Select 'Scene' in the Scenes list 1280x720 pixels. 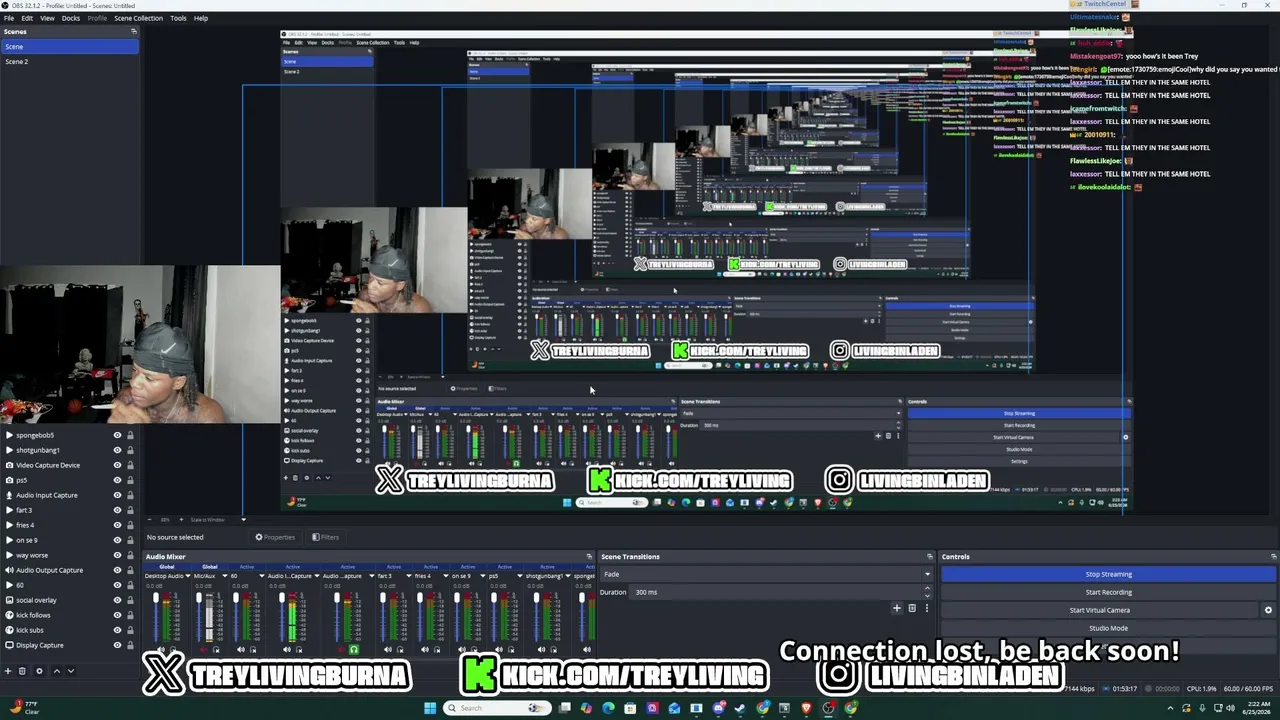pos(70,47)
